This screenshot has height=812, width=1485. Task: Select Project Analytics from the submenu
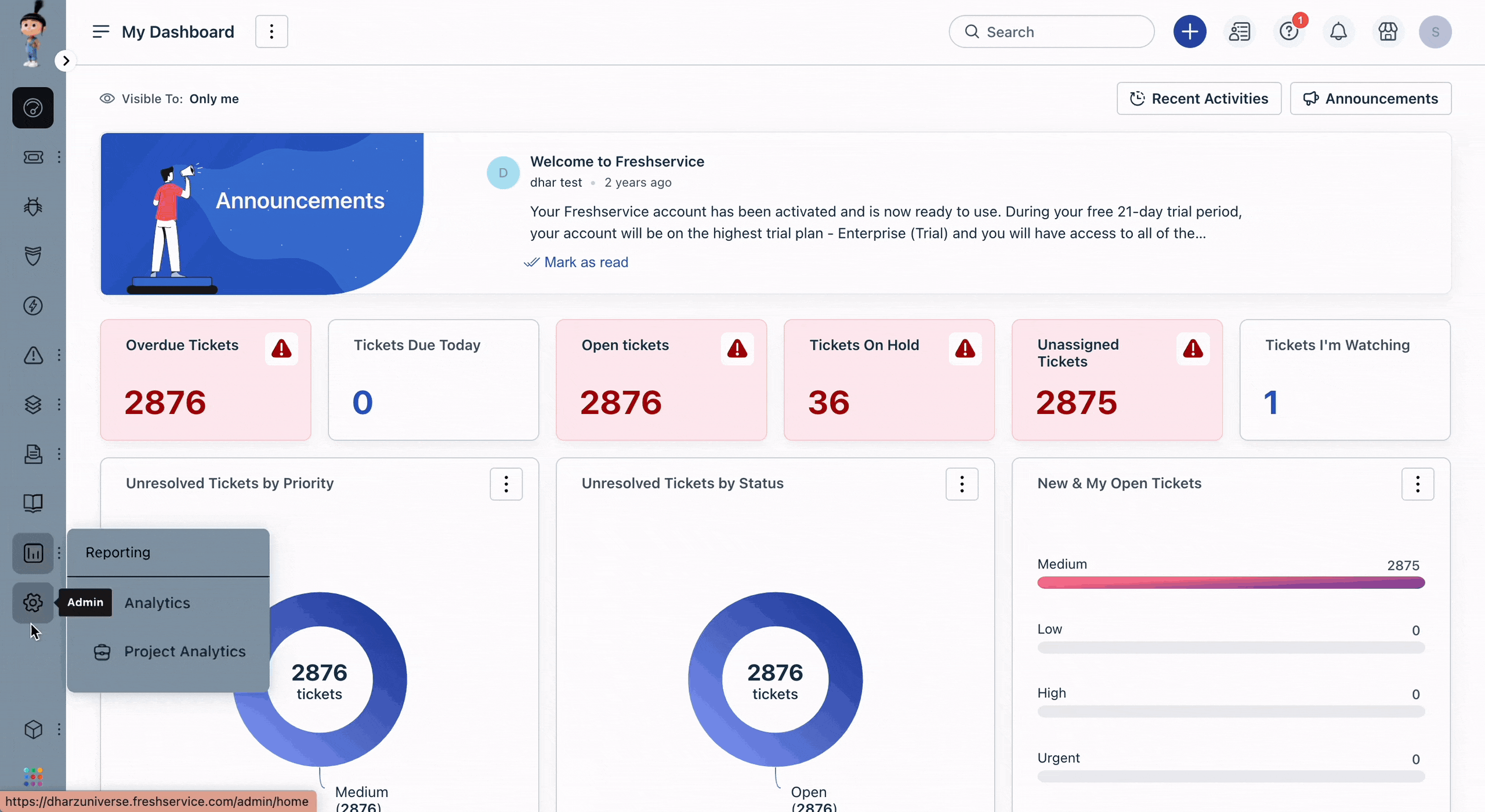(x=184, y=651)
